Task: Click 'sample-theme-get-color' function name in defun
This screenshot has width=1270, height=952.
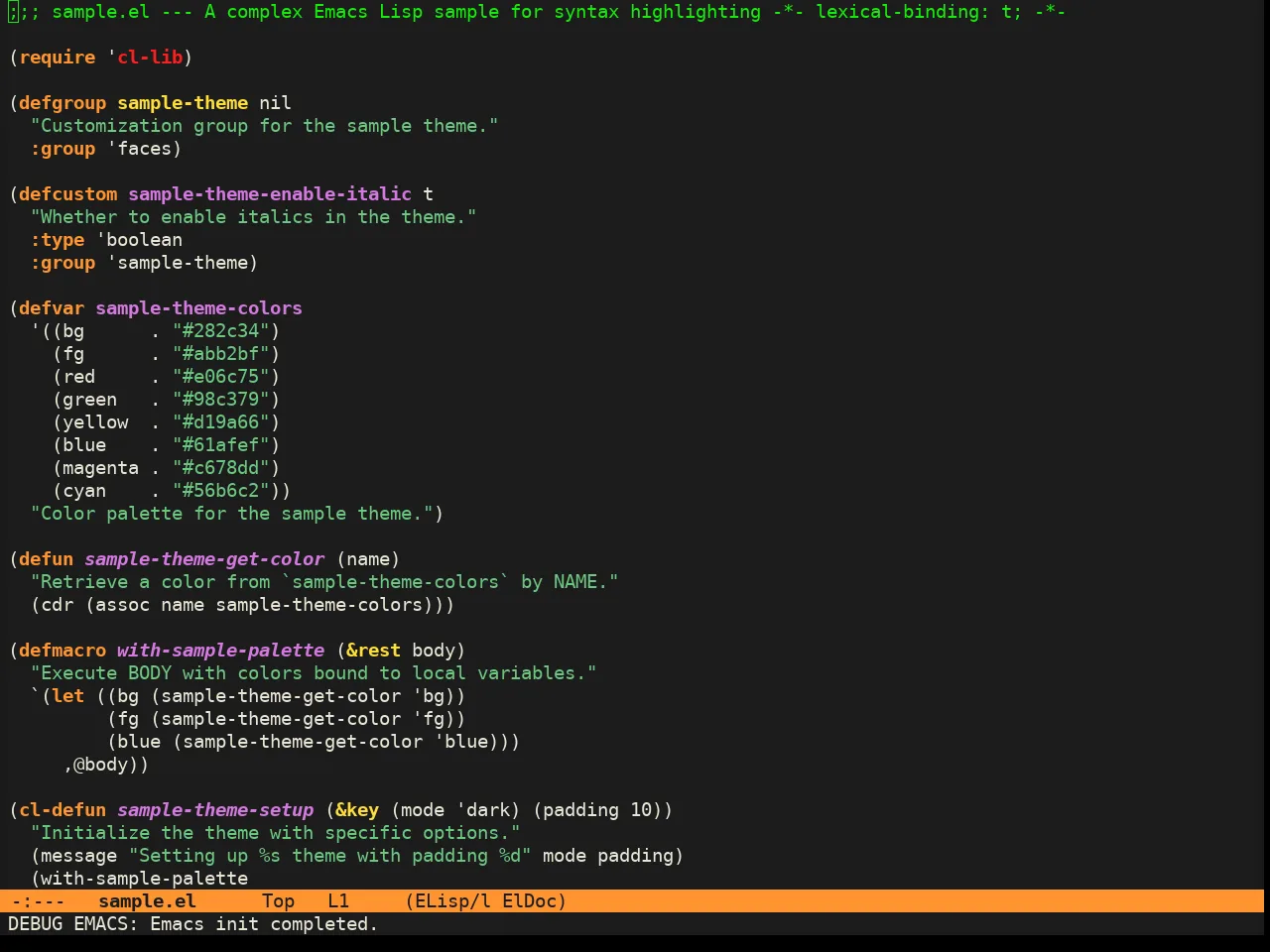Action: click(204, 559)
